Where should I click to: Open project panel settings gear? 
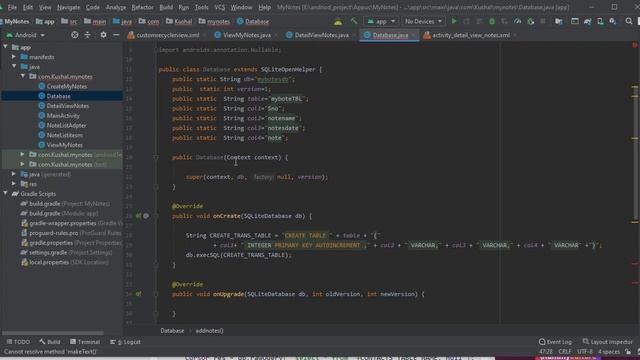(x=103, y=35)
